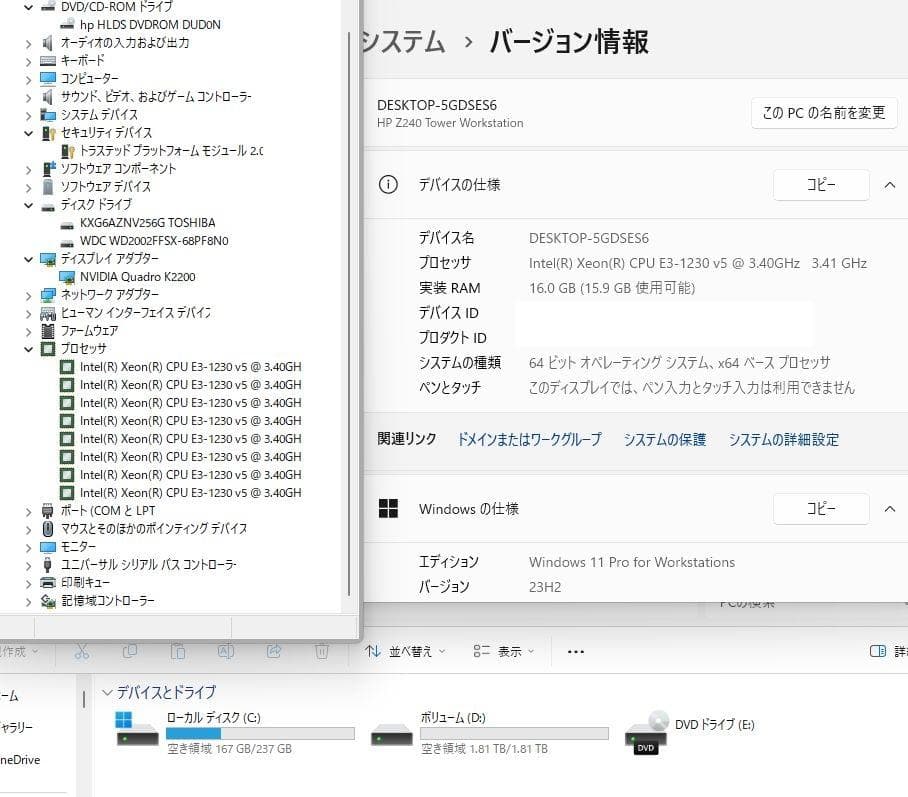Click the Paste icon in Explorer toolbar
The height and width of the screenshot is (797, 908).
[x=177, y=651]
